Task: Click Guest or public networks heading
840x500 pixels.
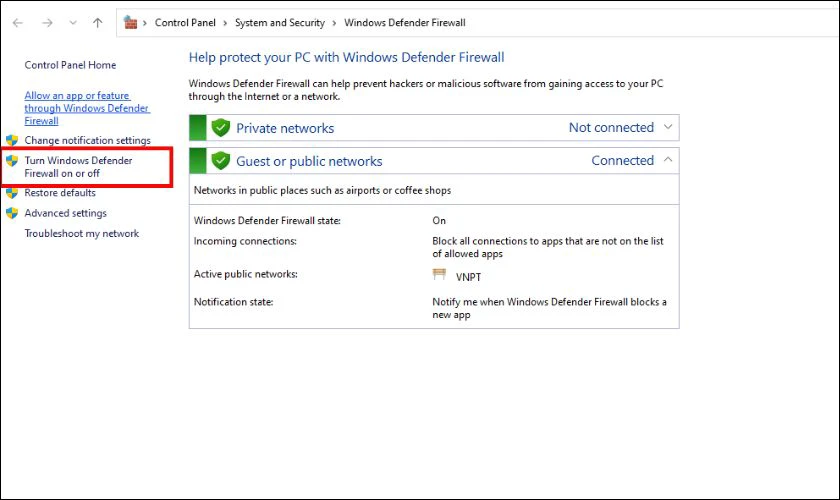Action: (309, 161)
